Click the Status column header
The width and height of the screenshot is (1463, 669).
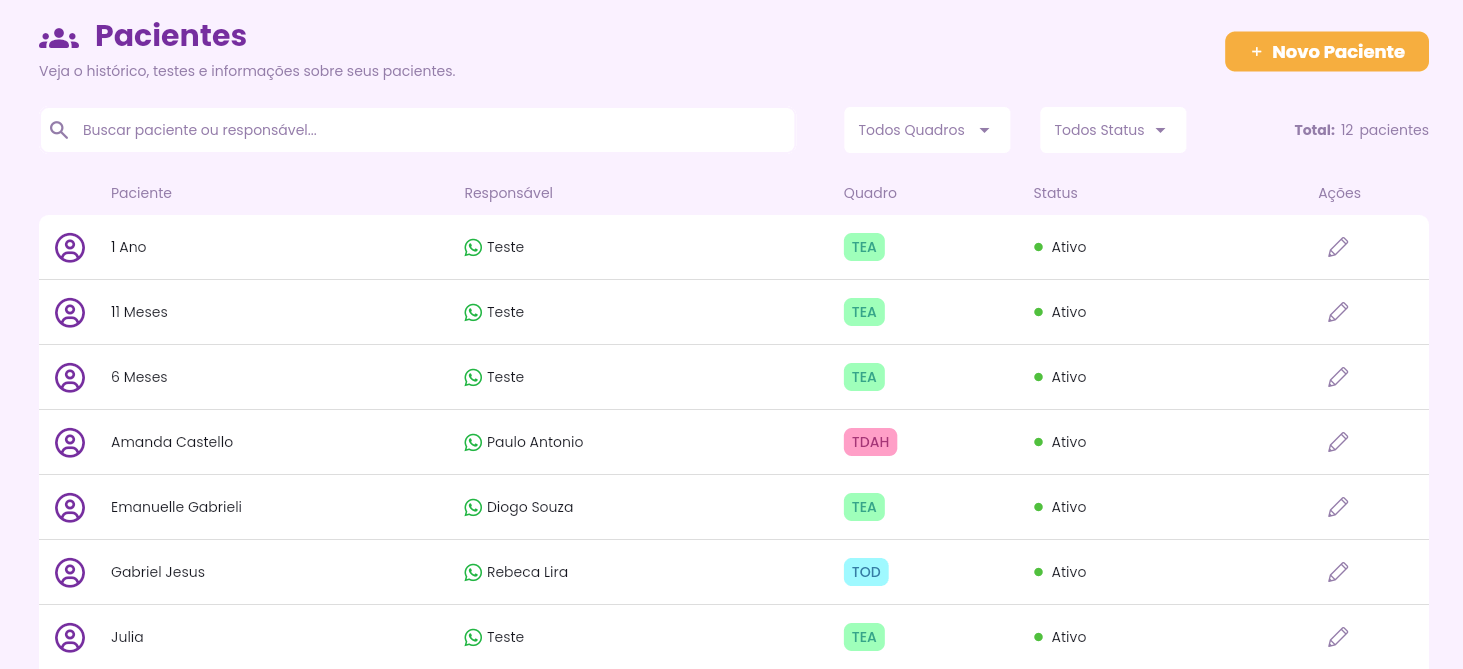(1055, 193)
